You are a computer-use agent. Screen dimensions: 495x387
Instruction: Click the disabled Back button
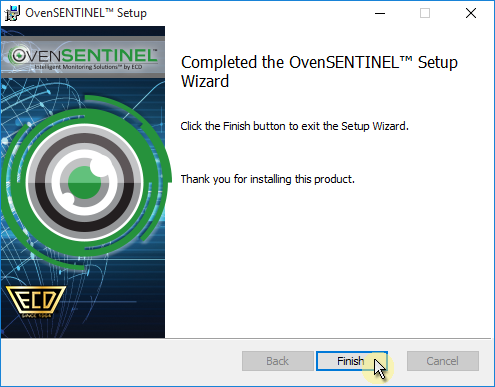point(278,361)
